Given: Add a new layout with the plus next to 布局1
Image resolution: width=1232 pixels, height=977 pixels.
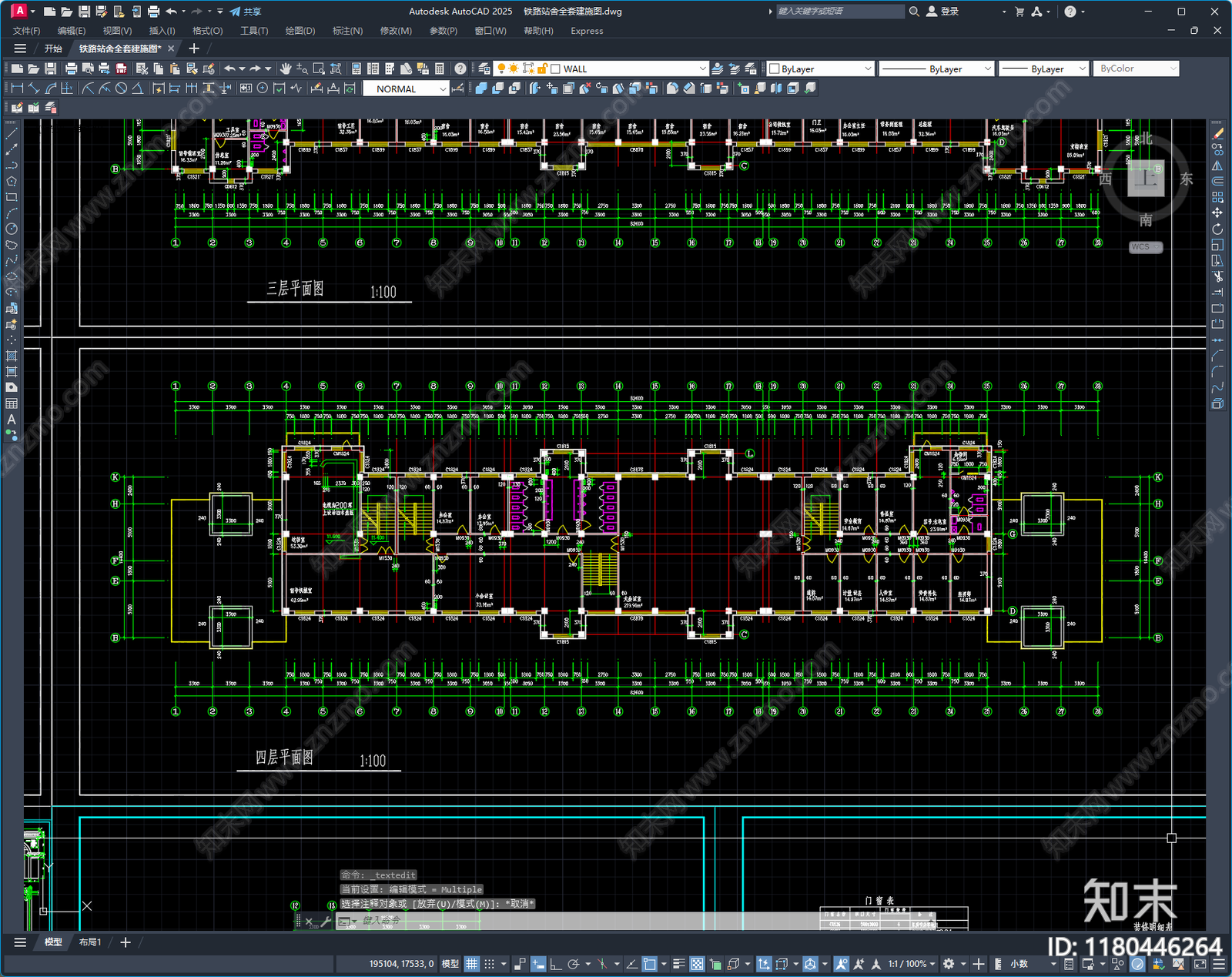Looking at the screenshot, I should [x=126, y=942].
